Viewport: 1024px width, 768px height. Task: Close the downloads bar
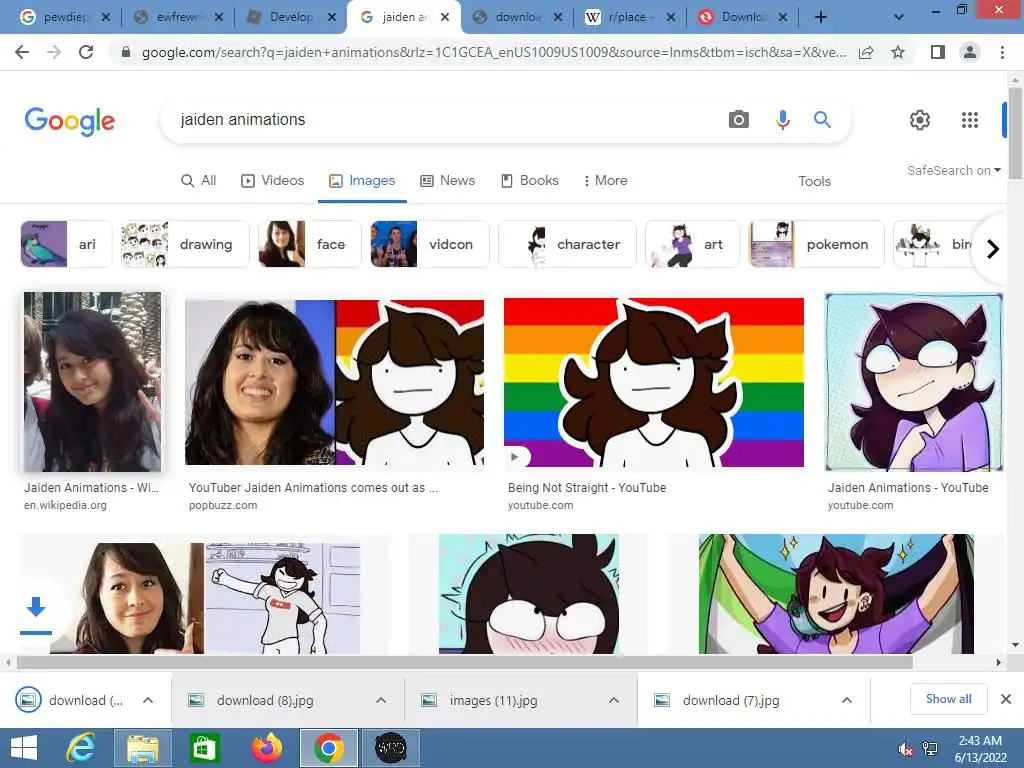(1006, 699)
